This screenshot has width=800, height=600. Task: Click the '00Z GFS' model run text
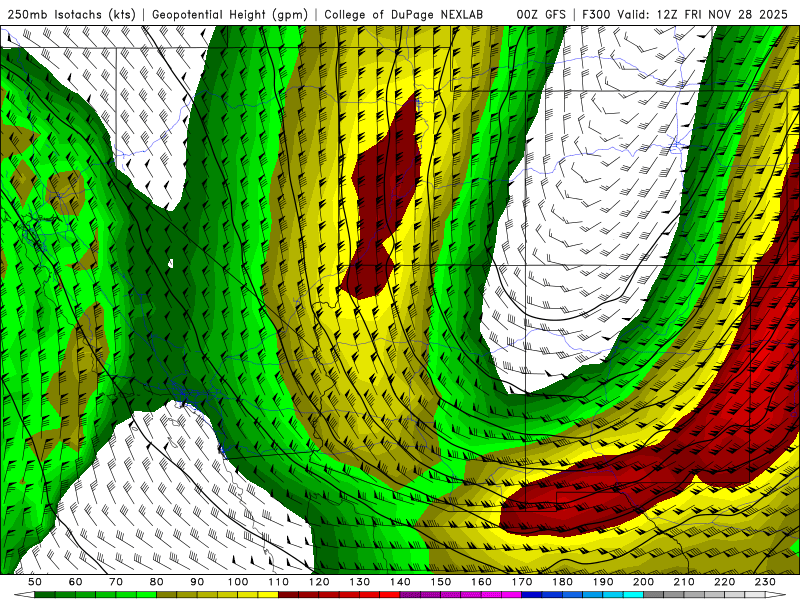[x=541, y=14]
